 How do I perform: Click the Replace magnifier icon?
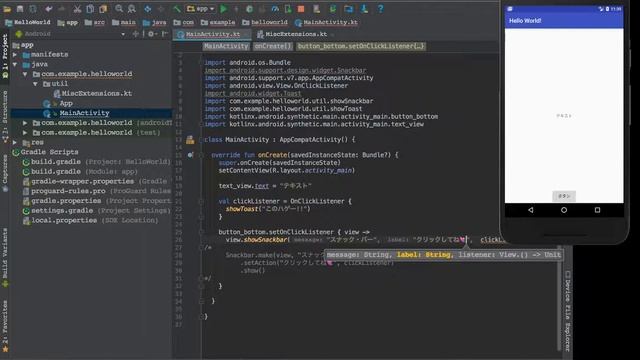[x=132, y=9]
